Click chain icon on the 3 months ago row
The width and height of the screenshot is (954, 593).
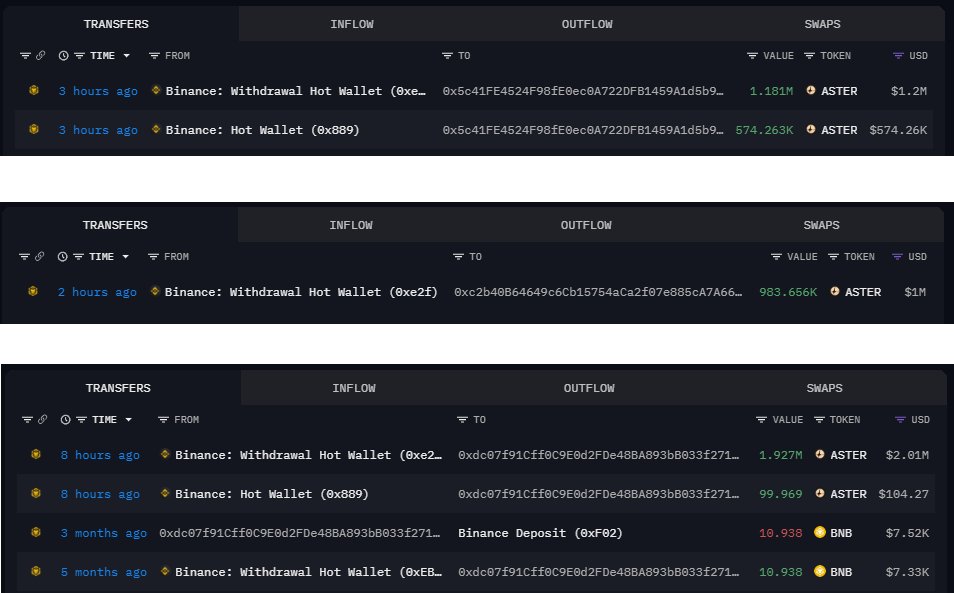pos(36,532)
